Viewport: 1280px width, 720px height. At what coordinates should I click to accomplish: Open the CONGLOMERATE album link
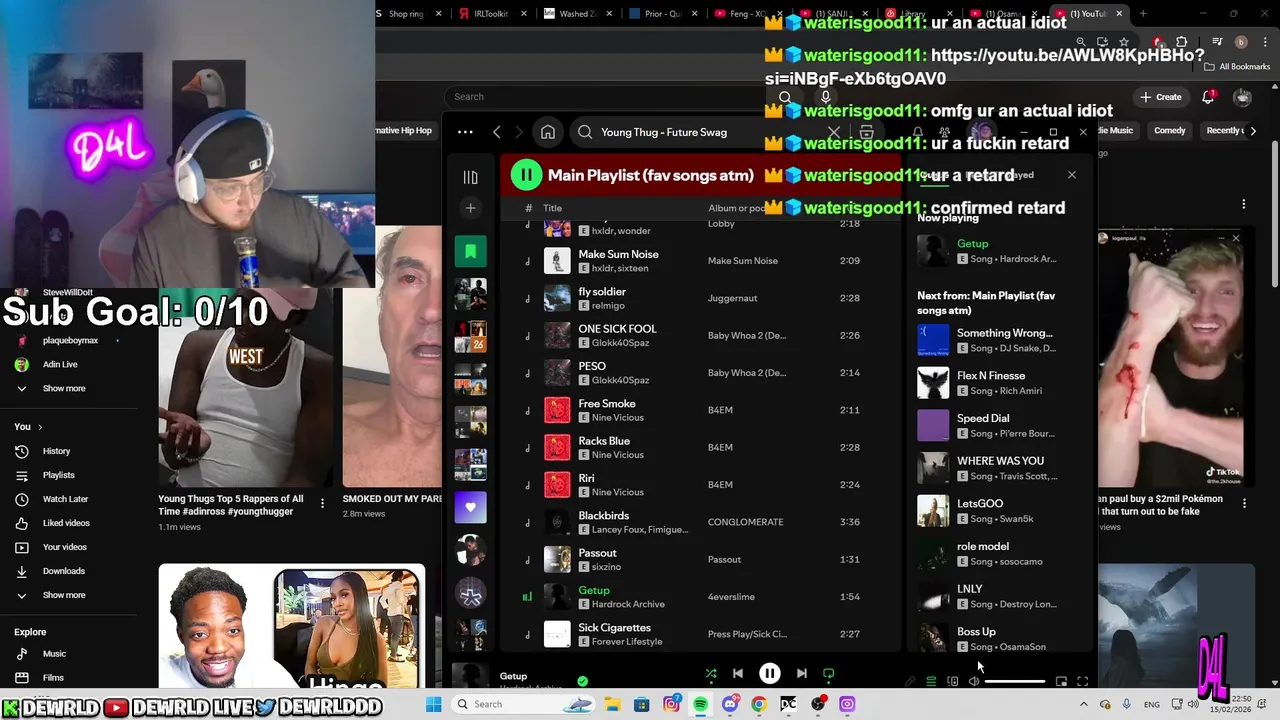(x=745, y=522)
